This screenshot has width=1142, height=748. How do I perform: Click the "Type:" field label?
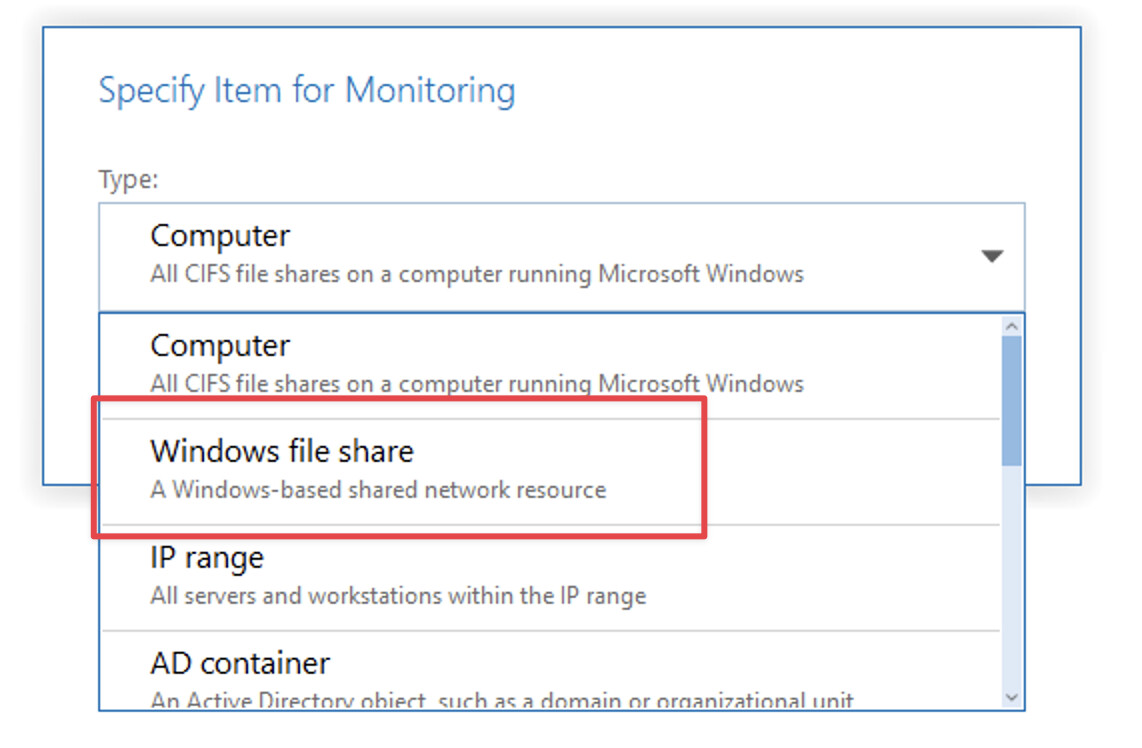click(x=128, y=180)
